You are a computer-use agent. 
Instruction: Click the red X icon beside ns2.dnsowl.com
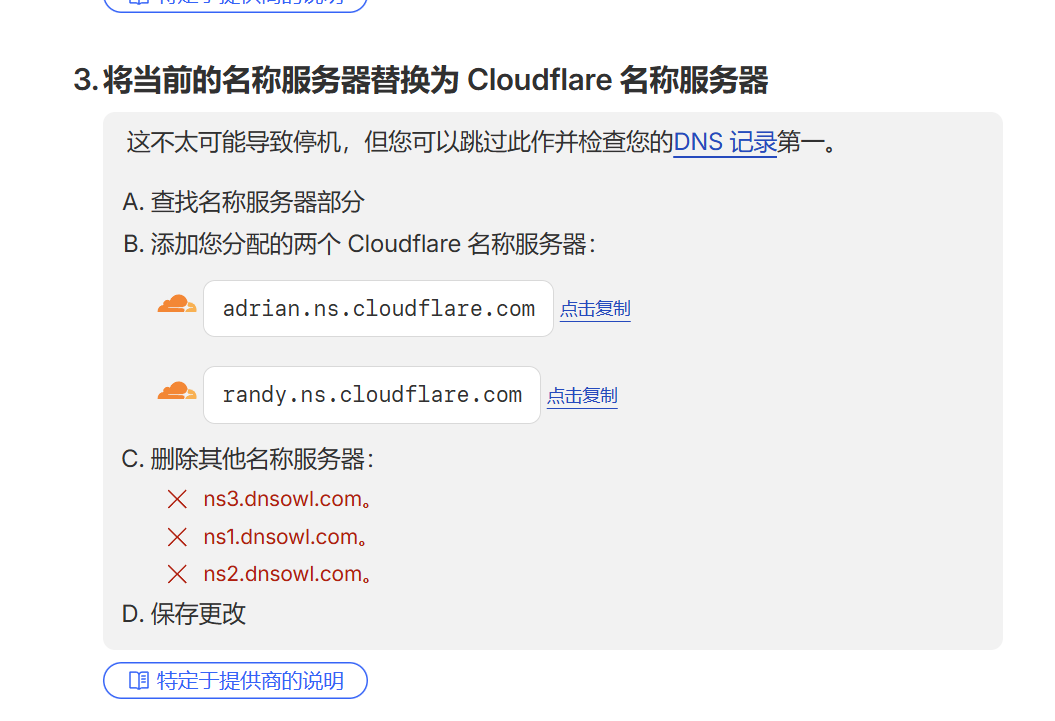pyautogui.click(x=177, y=573)
